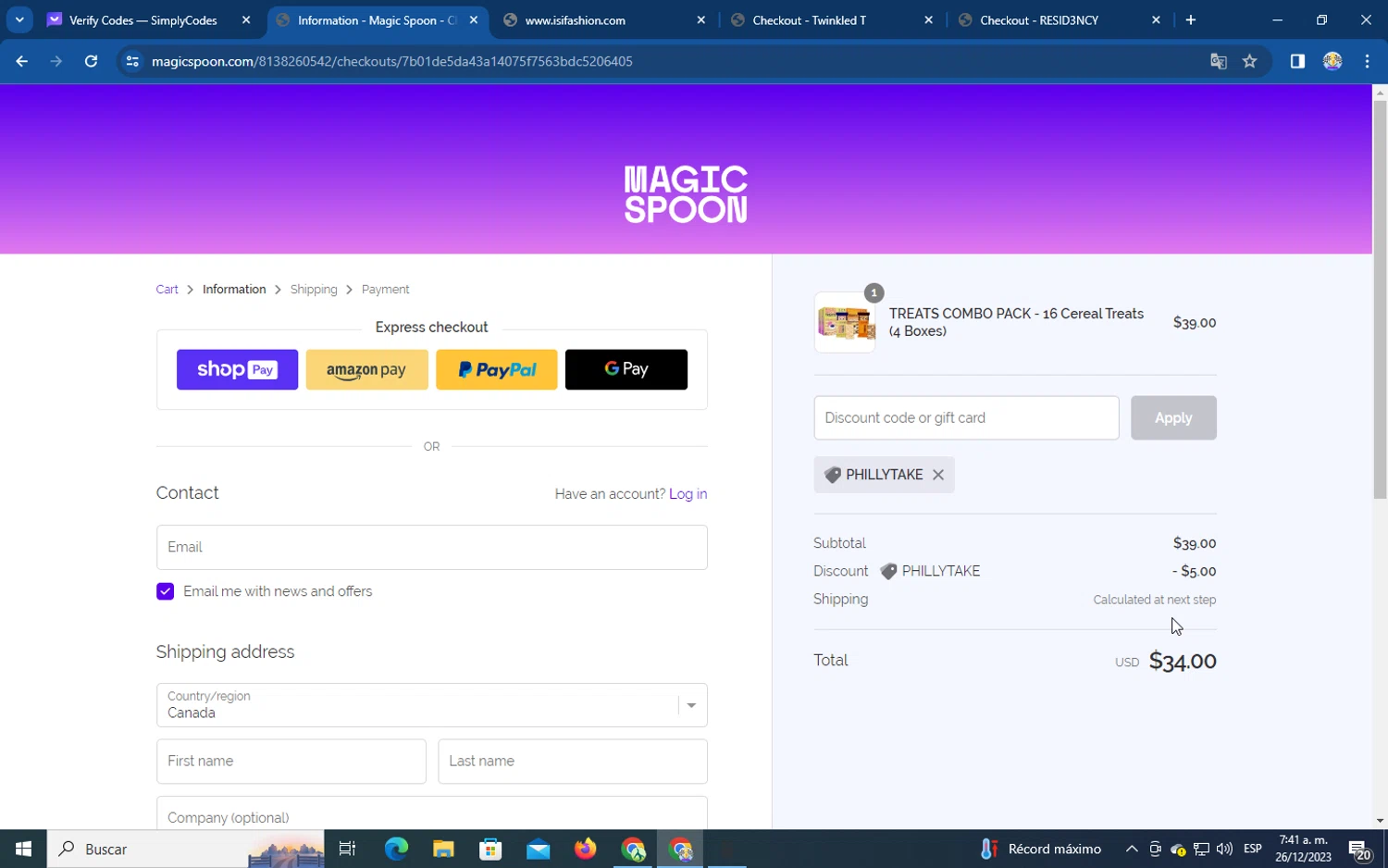Open the Chrome profile avatar
The image size is (1388, 868).
1332,61
